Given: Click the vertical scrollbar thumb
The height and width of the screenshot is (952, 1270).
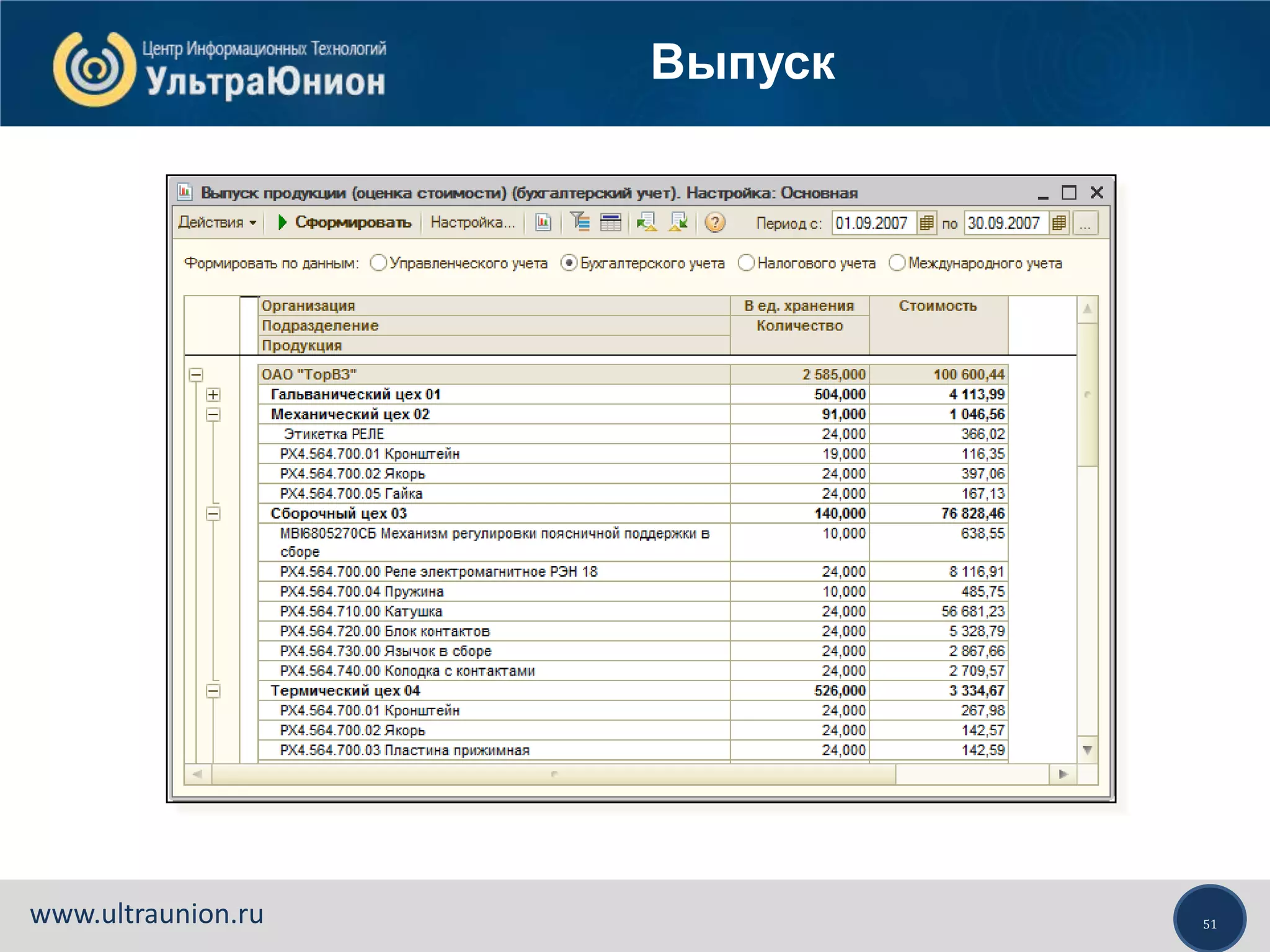Looking at the screenshot, I should [1087, 394].
